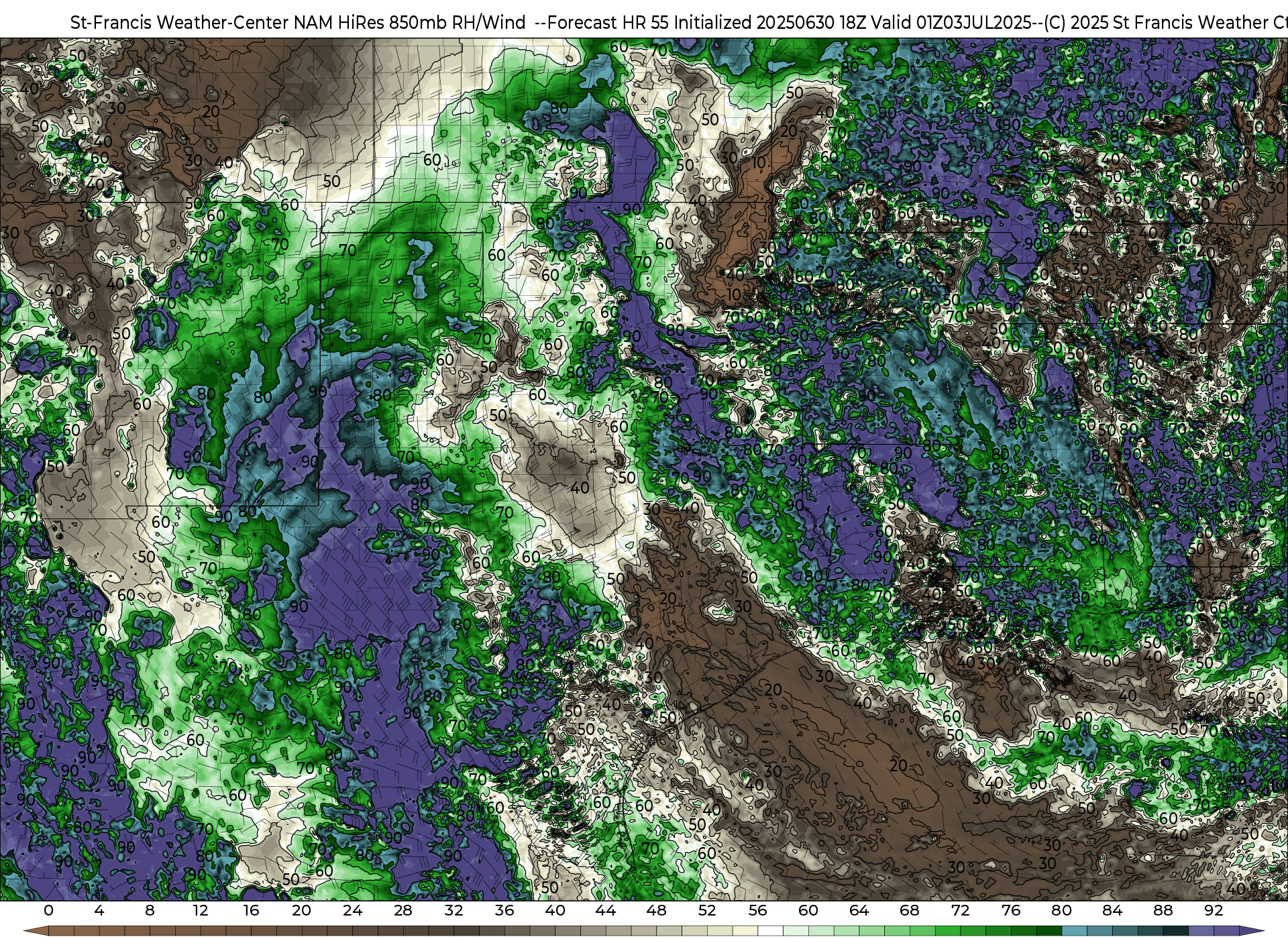Click the colorbar tick label 48
The image size is (1288, 939).
[656, 910]
